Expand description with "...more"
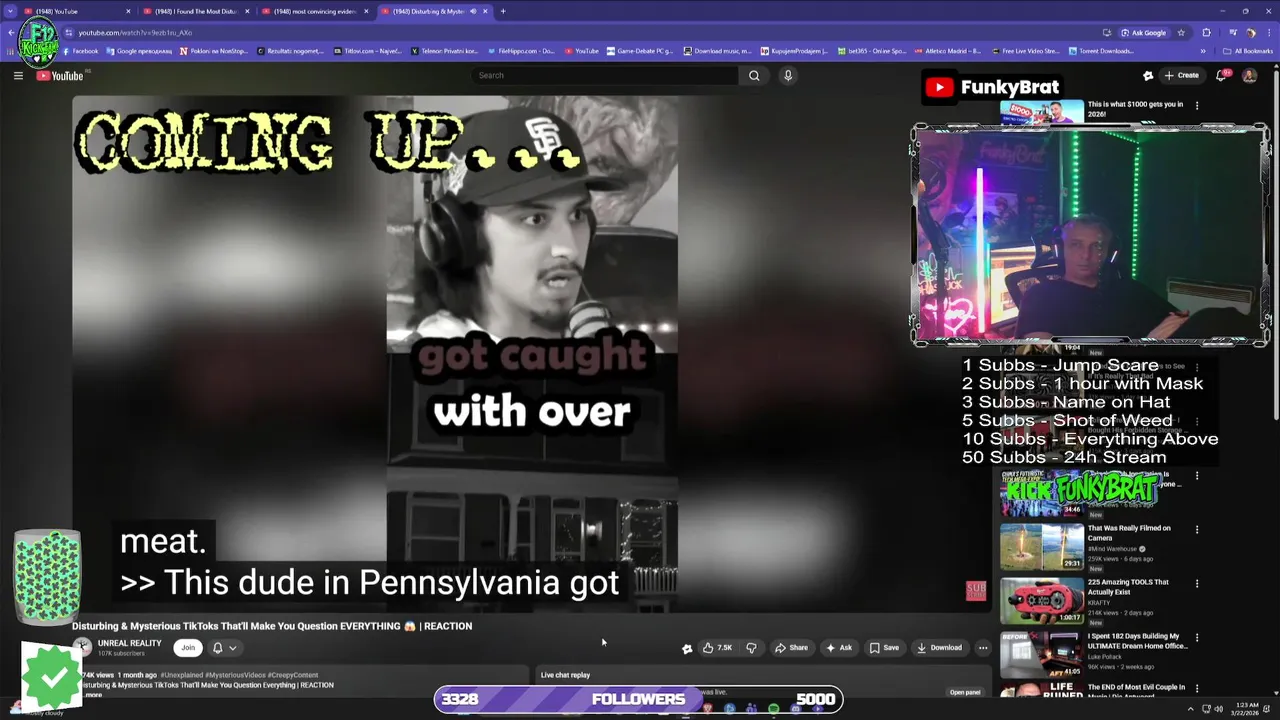1280x720 pixels. [93, 694]
